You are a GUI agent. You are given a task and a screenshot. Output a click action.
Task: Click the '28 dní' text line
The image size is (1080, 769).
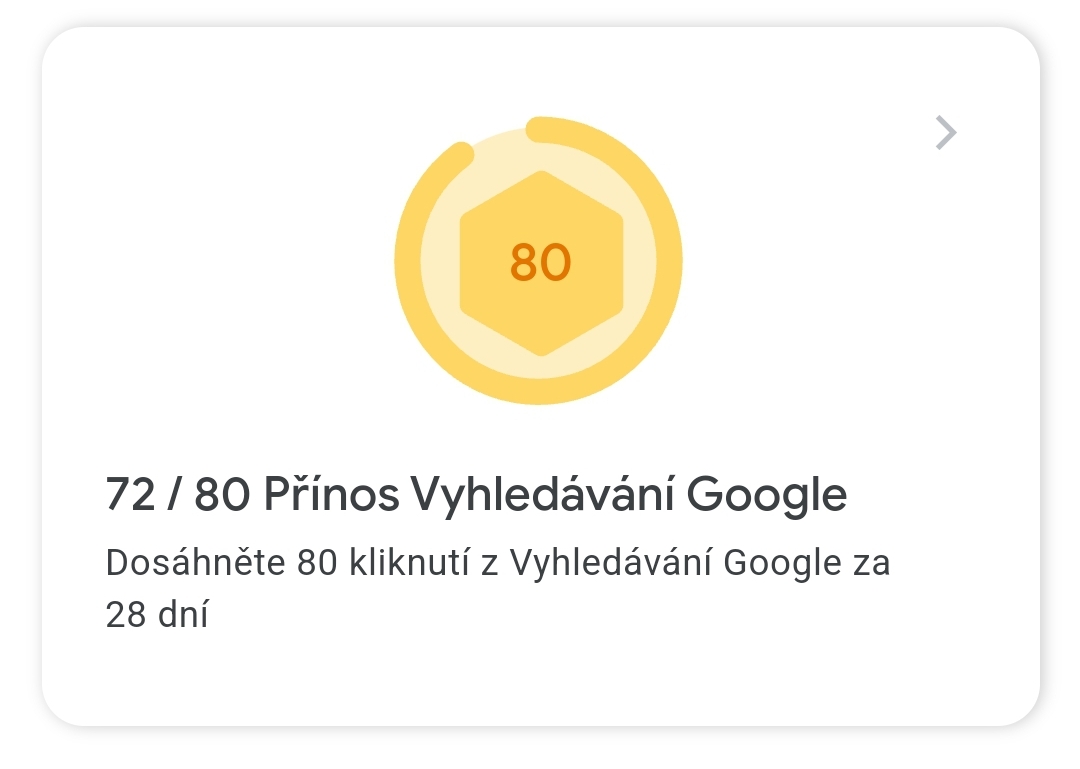pos(157,613)
